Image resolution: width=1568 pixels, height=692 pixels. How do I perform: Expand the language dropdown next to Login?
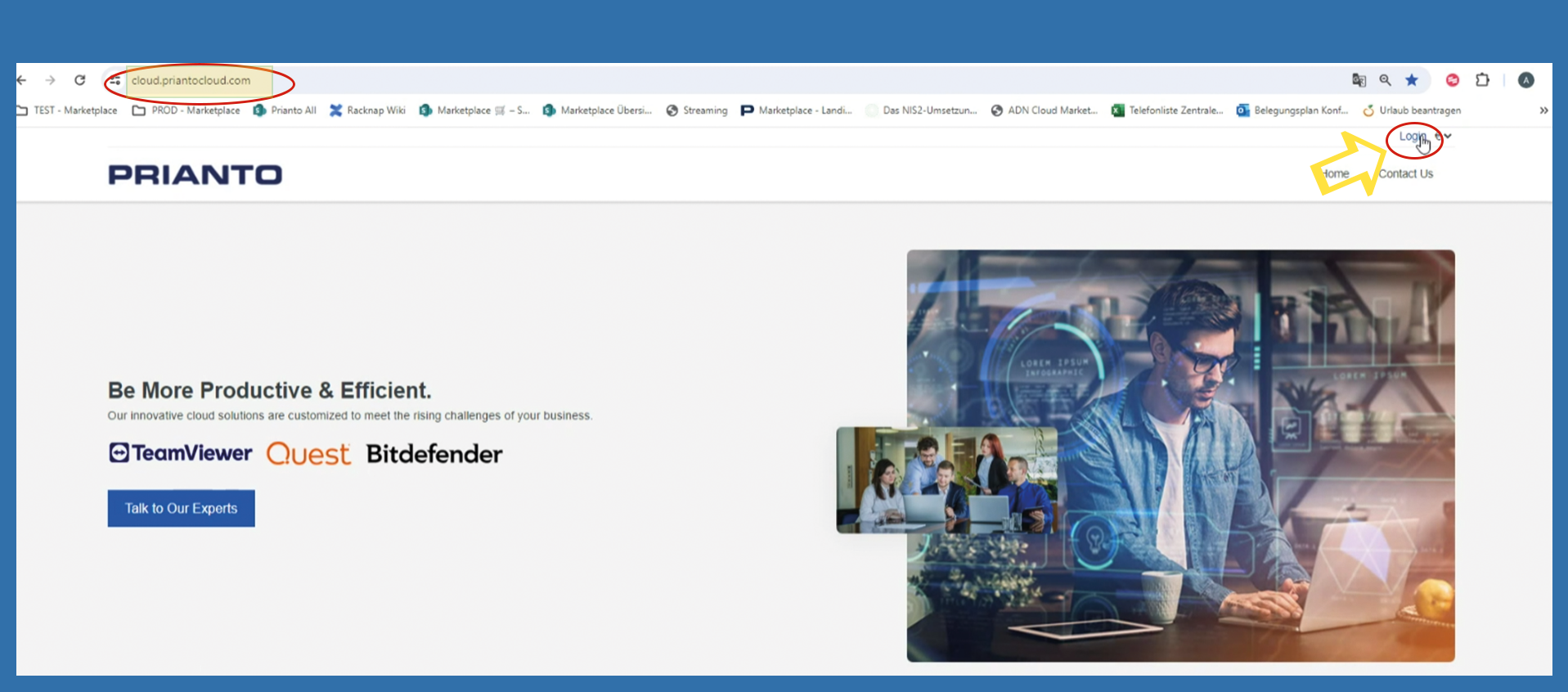(1447, 137)
